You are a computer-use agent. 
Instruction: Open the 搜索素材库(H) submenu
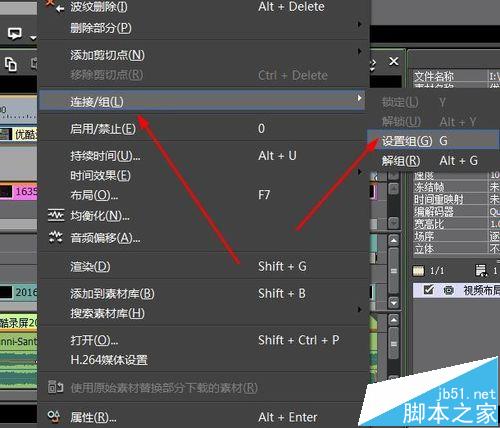coord(203,313)
